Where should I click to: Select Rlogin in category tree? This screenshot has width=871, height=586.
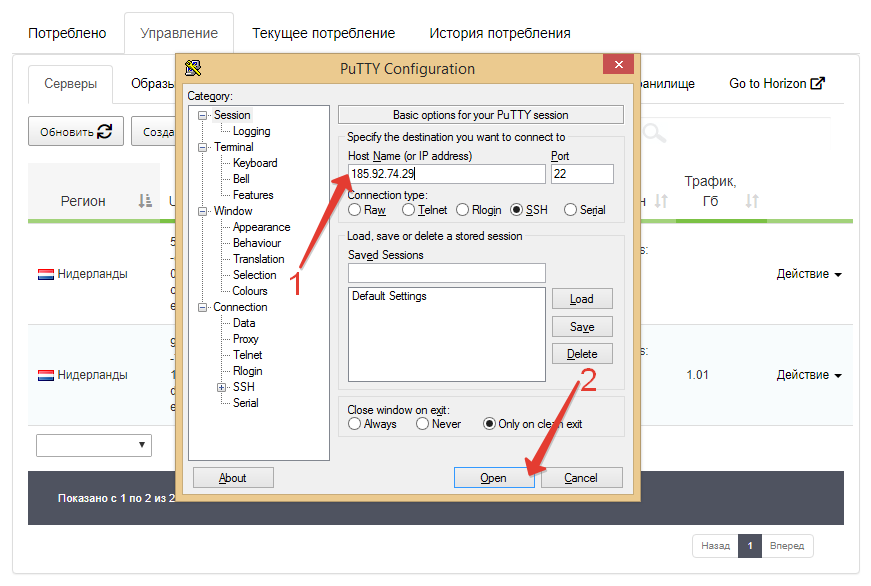click(x=247, y=371)
